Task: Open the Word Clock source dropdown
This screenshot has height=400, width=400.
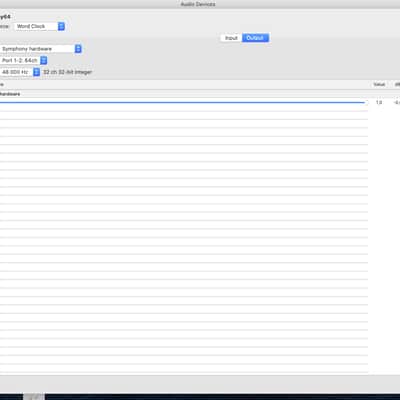Action: coord(39,26)
